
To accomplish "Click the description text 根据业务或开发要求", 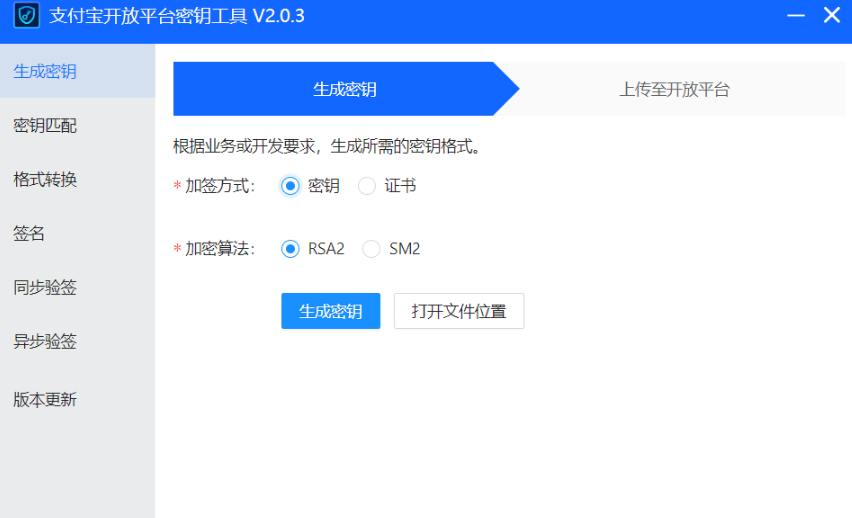I will coord(326,146).
